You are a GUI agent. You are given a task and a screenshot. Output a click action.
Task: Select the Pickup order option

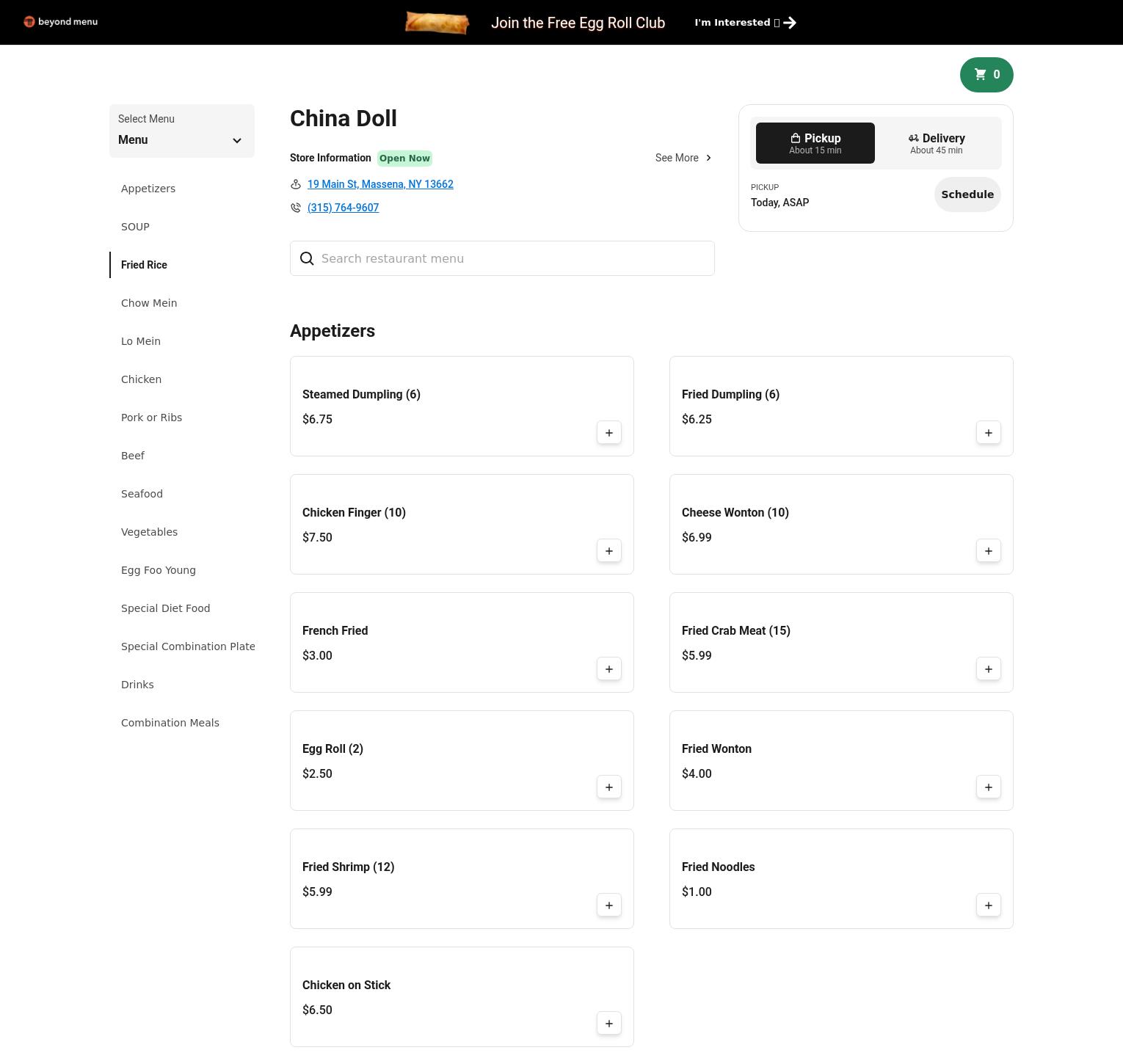[815, 143]
